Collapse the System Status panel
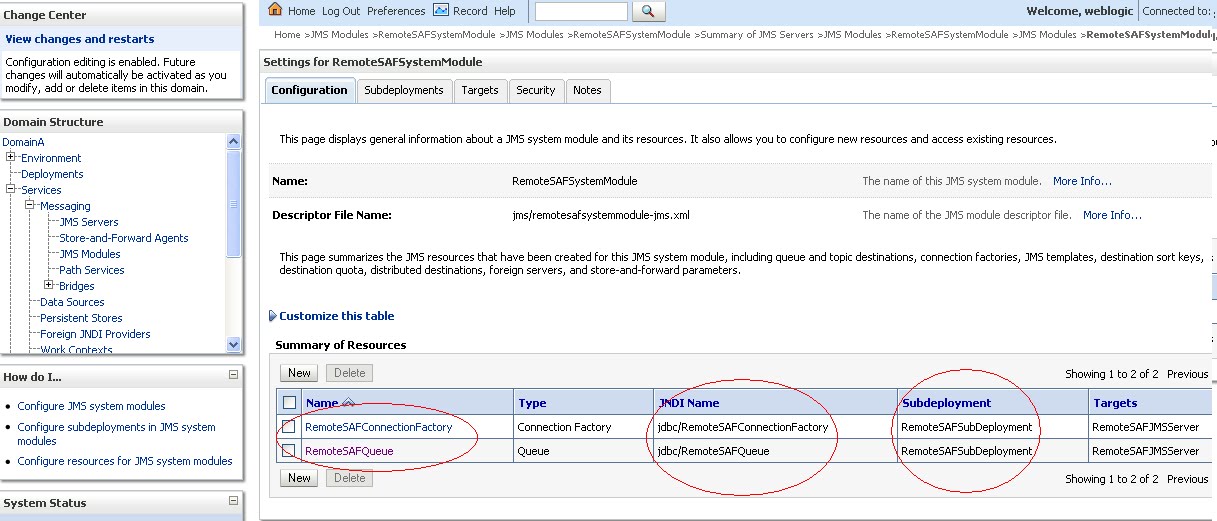The image size is (1217, 521). 233,501
